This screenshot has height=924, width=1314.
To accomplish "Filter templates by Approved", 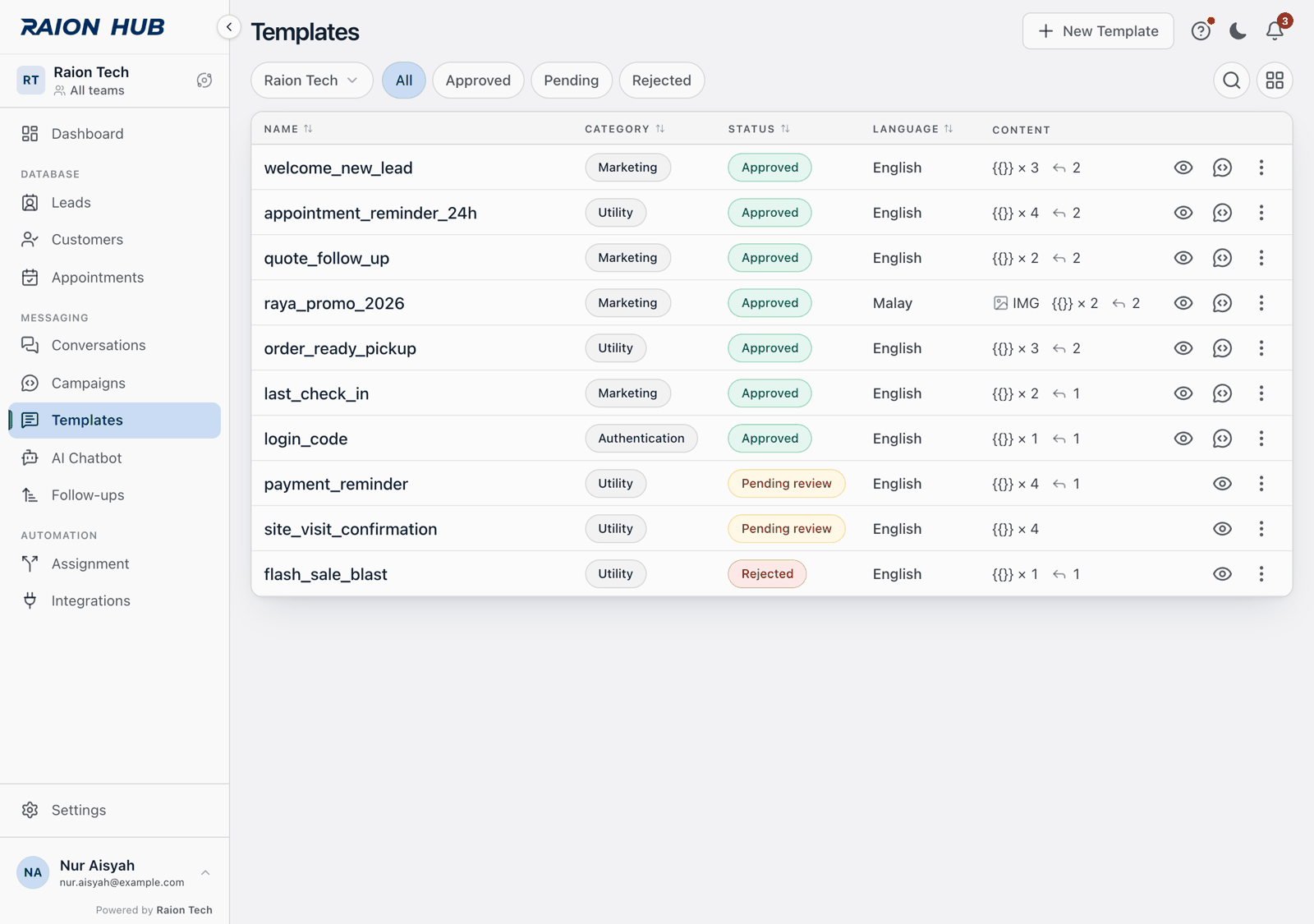I will click(478, 80).
